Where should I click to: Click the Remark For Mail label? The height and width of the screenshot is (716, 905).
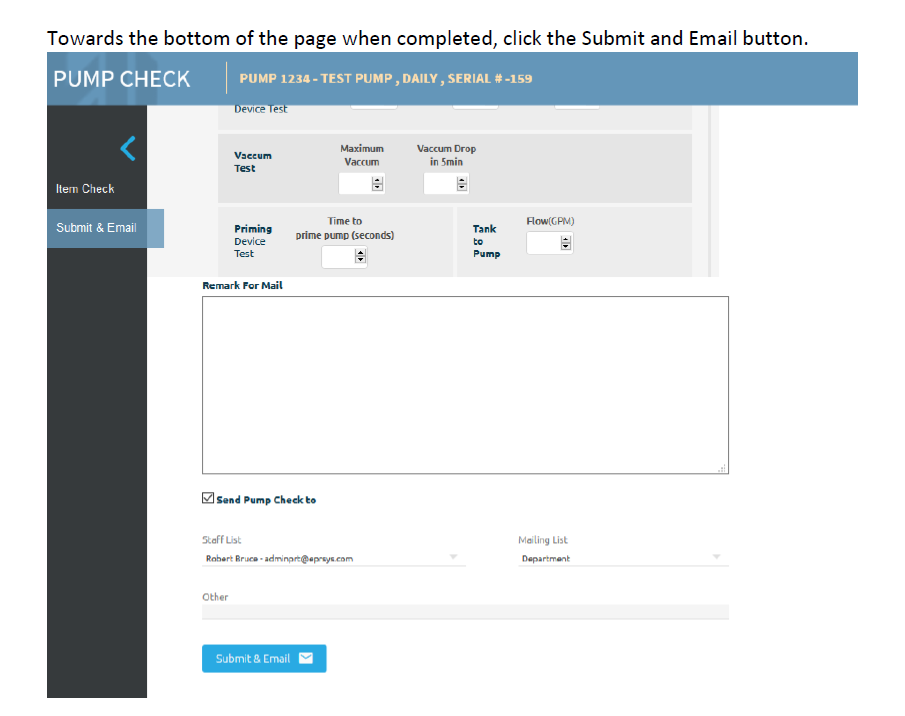[x=242, y=286]
